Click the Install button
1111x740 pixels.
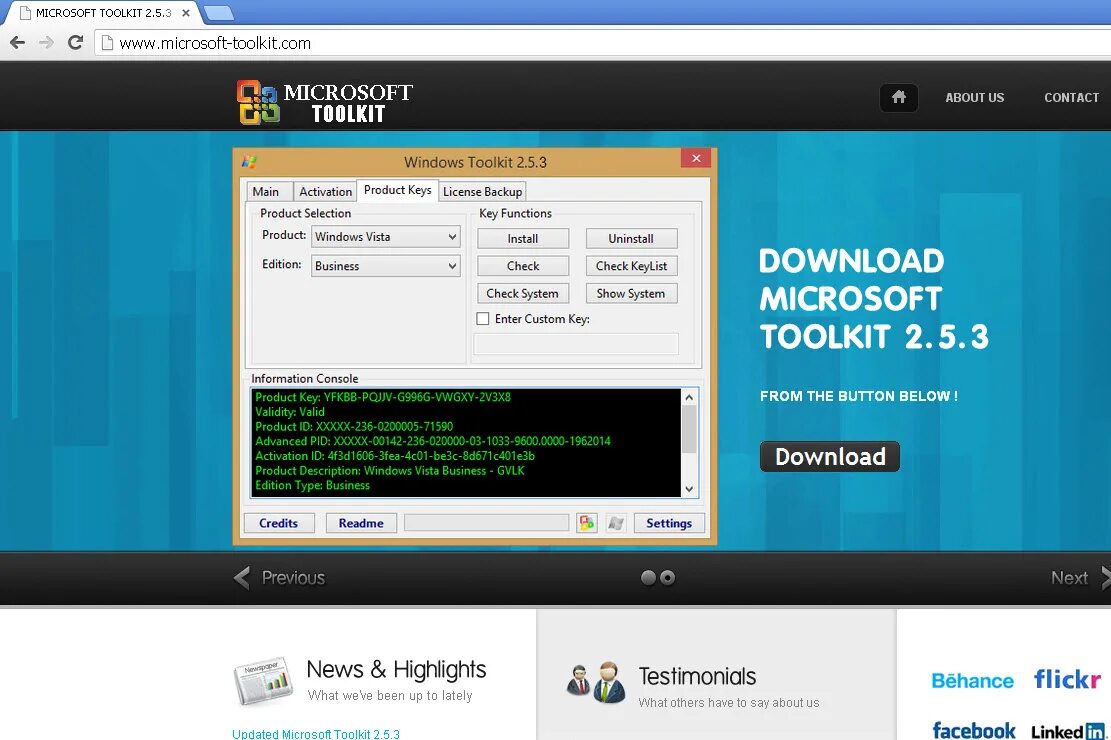523,239
